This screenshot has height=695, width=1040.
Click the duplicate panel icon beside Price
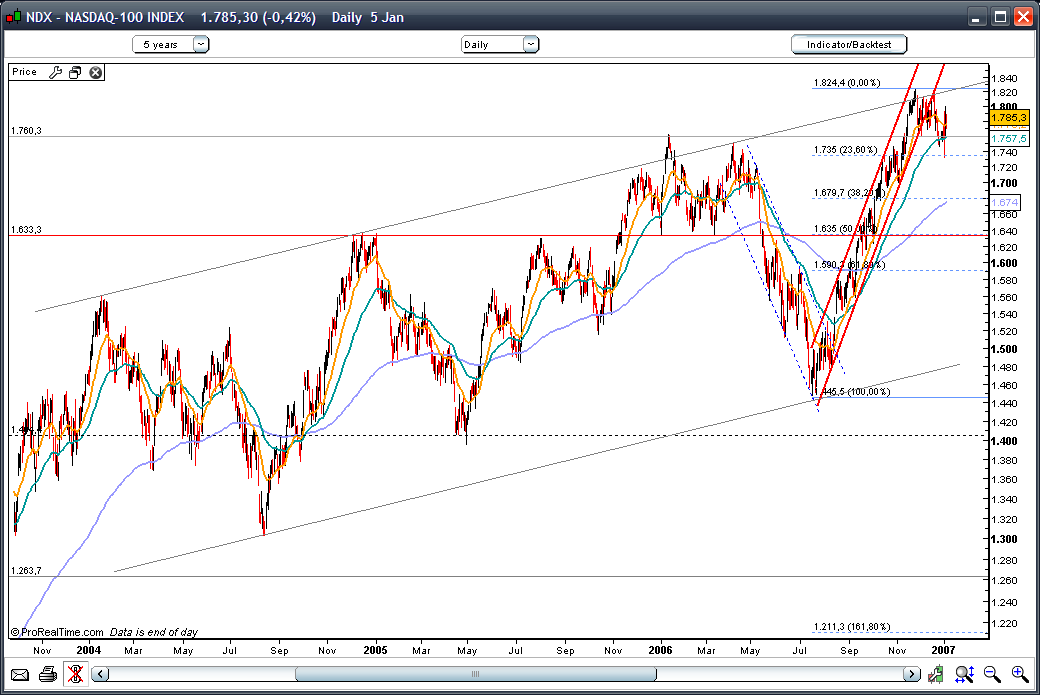75,72
